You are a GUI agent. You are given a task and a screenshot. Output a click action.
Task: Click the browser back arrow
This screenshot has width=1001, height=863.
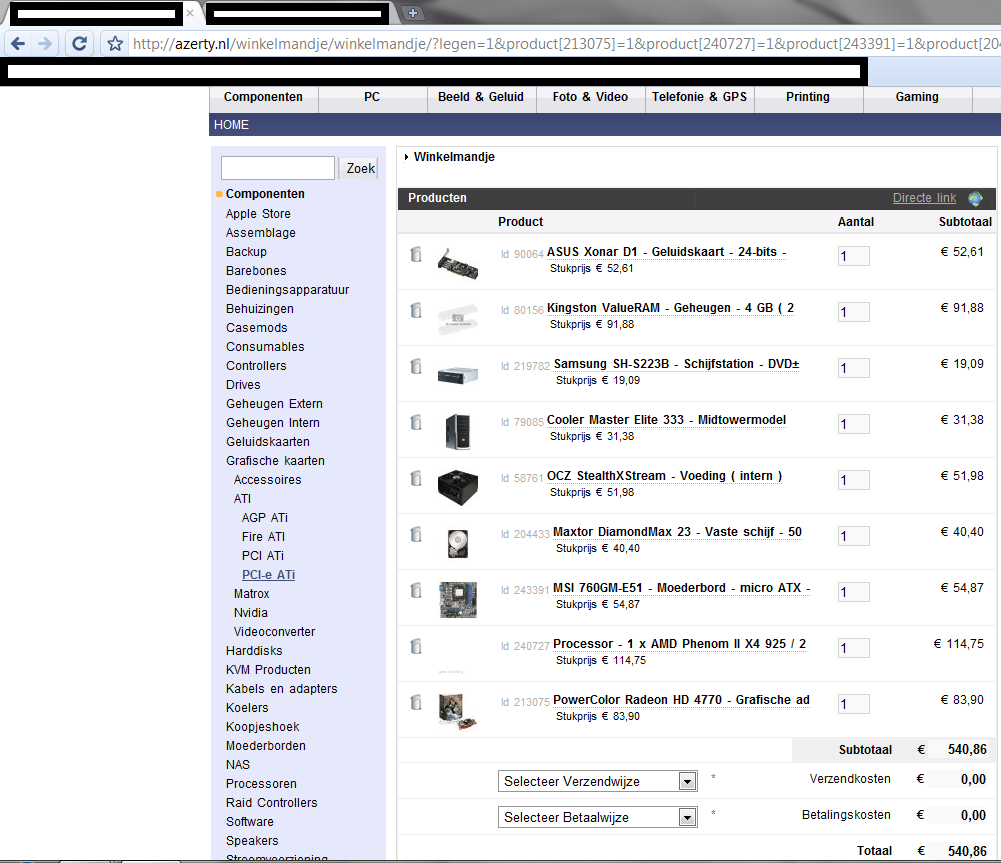pyautogui.click(x=18, y=43)
